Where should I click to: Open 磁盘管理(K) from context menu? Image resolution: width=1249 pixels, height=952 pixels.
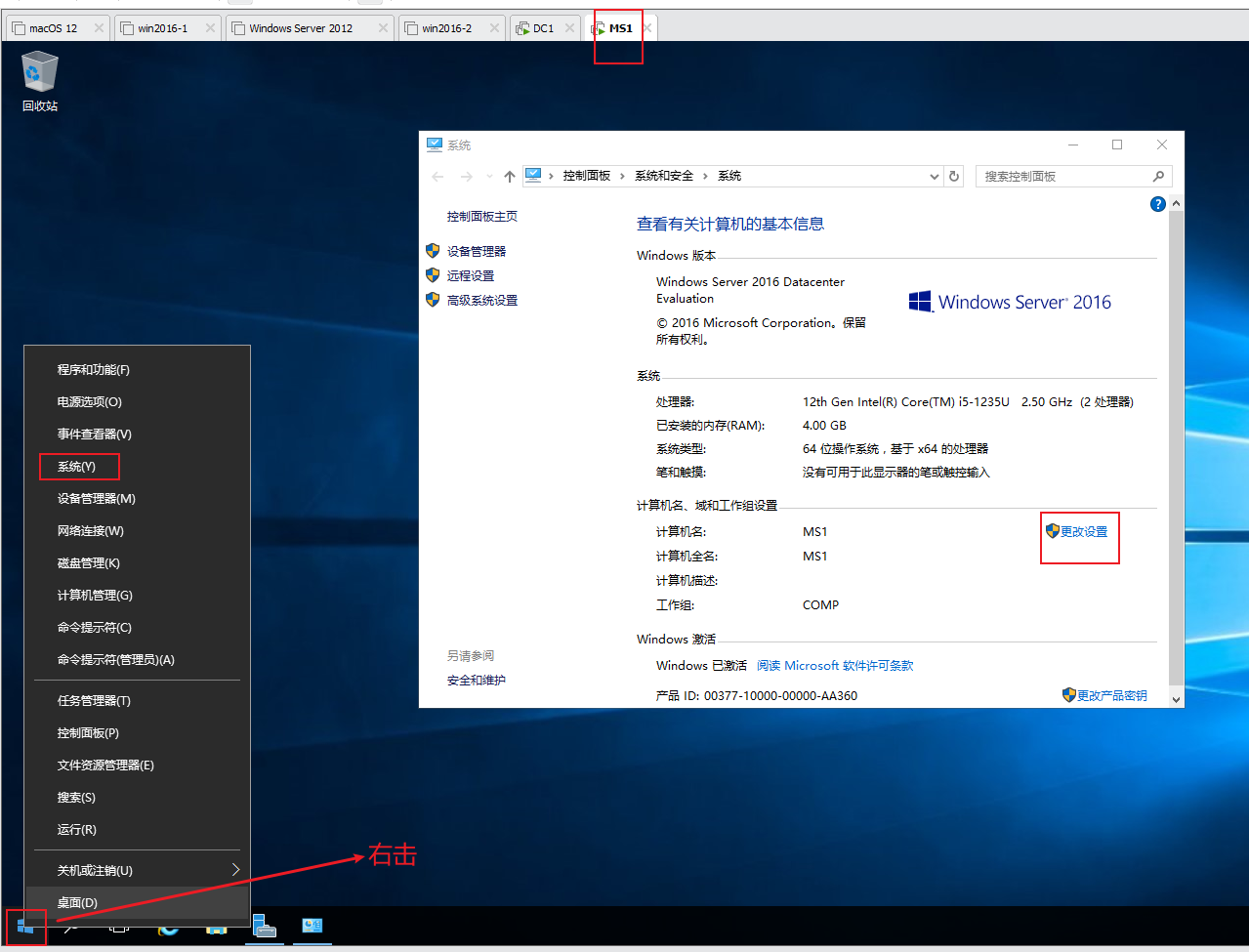pos(138,562)
